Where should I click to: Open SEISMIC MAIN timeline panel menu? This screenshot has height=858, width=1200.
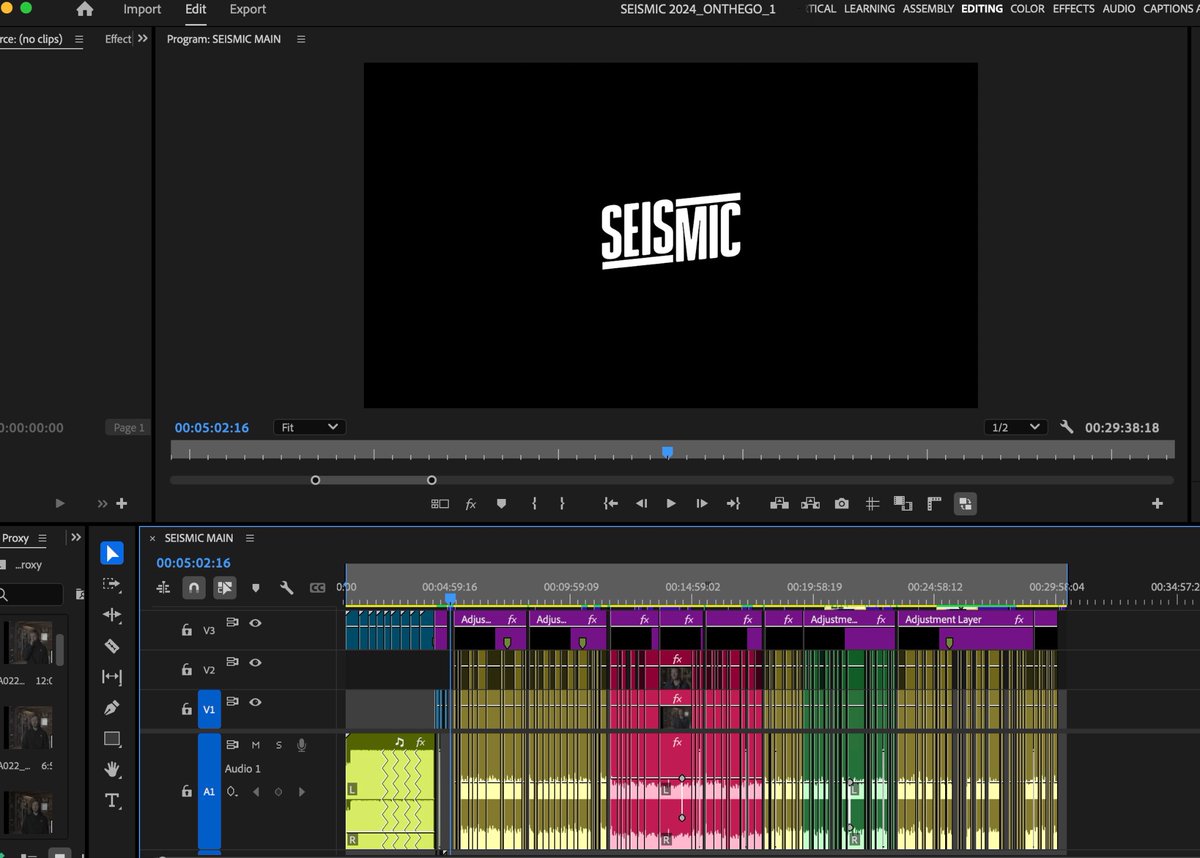tap(250, 538)
